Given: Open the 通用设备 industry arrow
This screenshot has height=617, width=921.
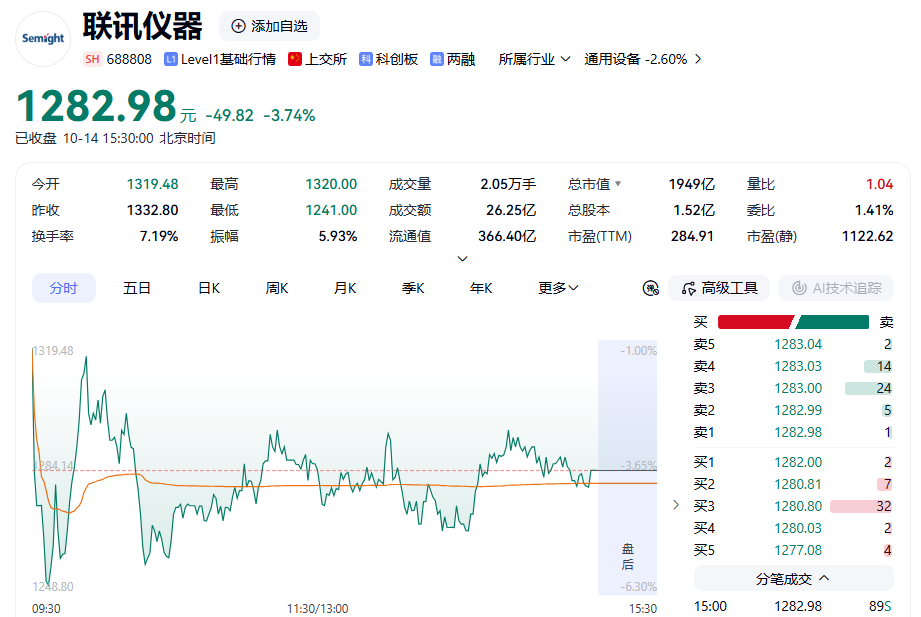Looking at the screenshot, I should [698, 59].
